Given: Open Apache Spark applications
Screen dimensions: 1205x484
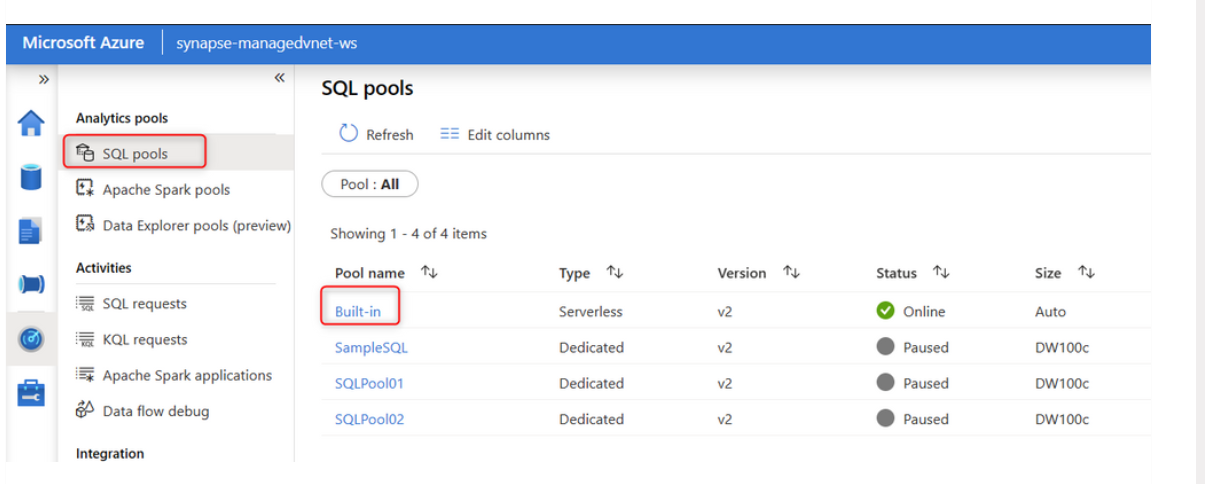Looking at the screenshot, I should [187, 375].
